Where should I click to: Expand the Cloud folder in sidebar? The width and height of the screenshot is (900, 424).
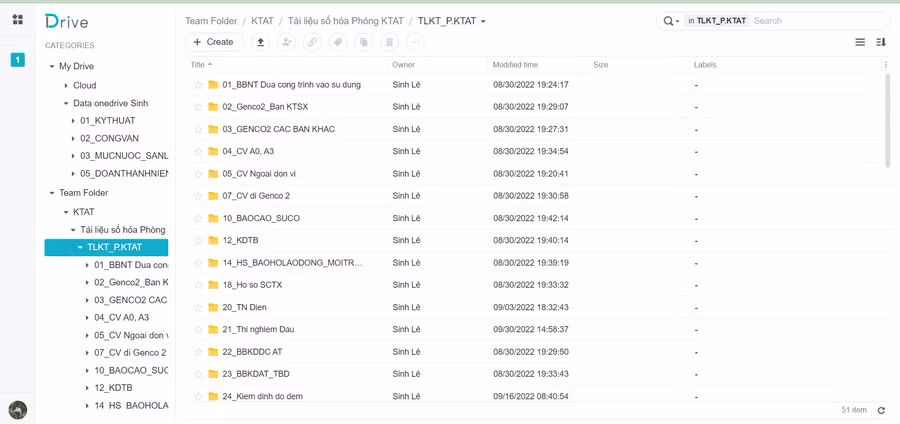tap(66, 86)
